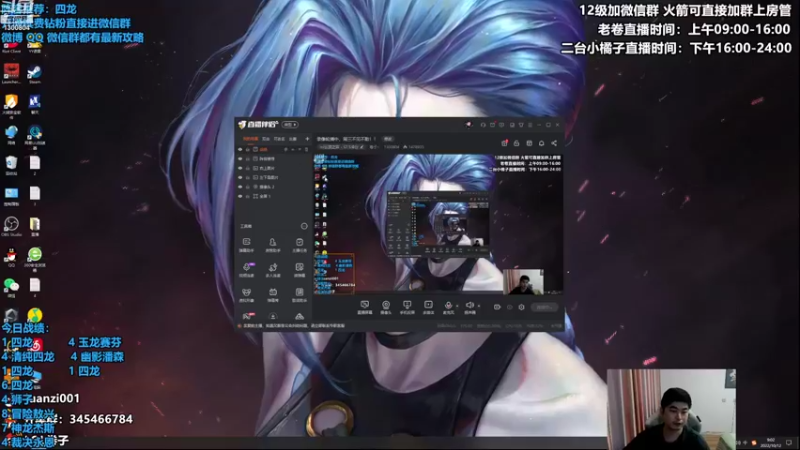Open OBS Studio desktop shortcut
800x450 pixels.
[11, 227]
